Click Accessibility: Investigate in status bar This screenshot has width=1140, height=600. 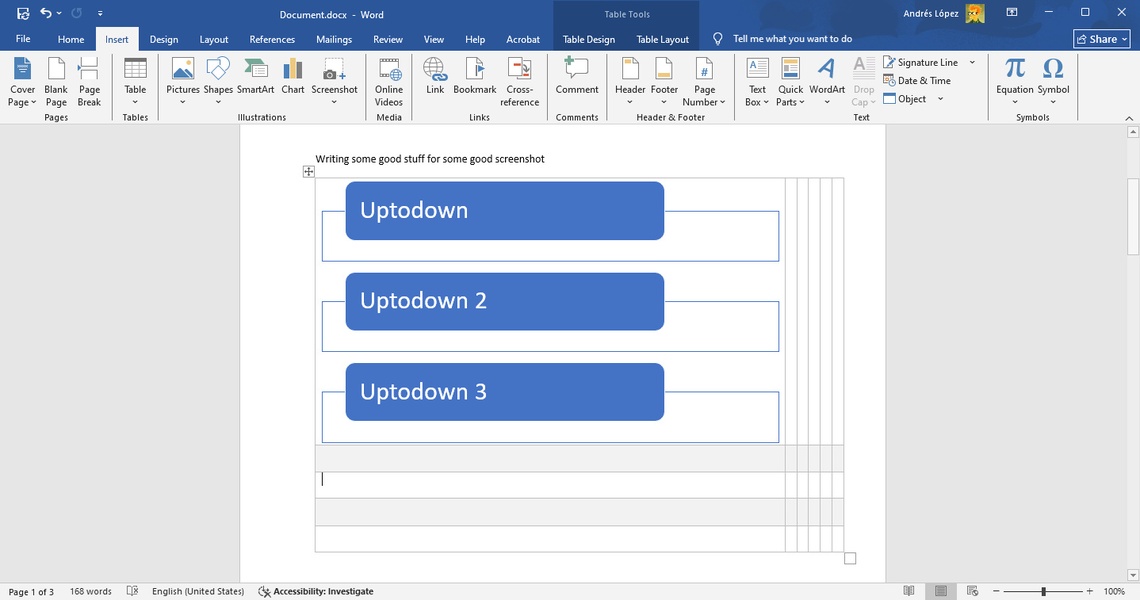pyautogui.click(x=316, y=591)
